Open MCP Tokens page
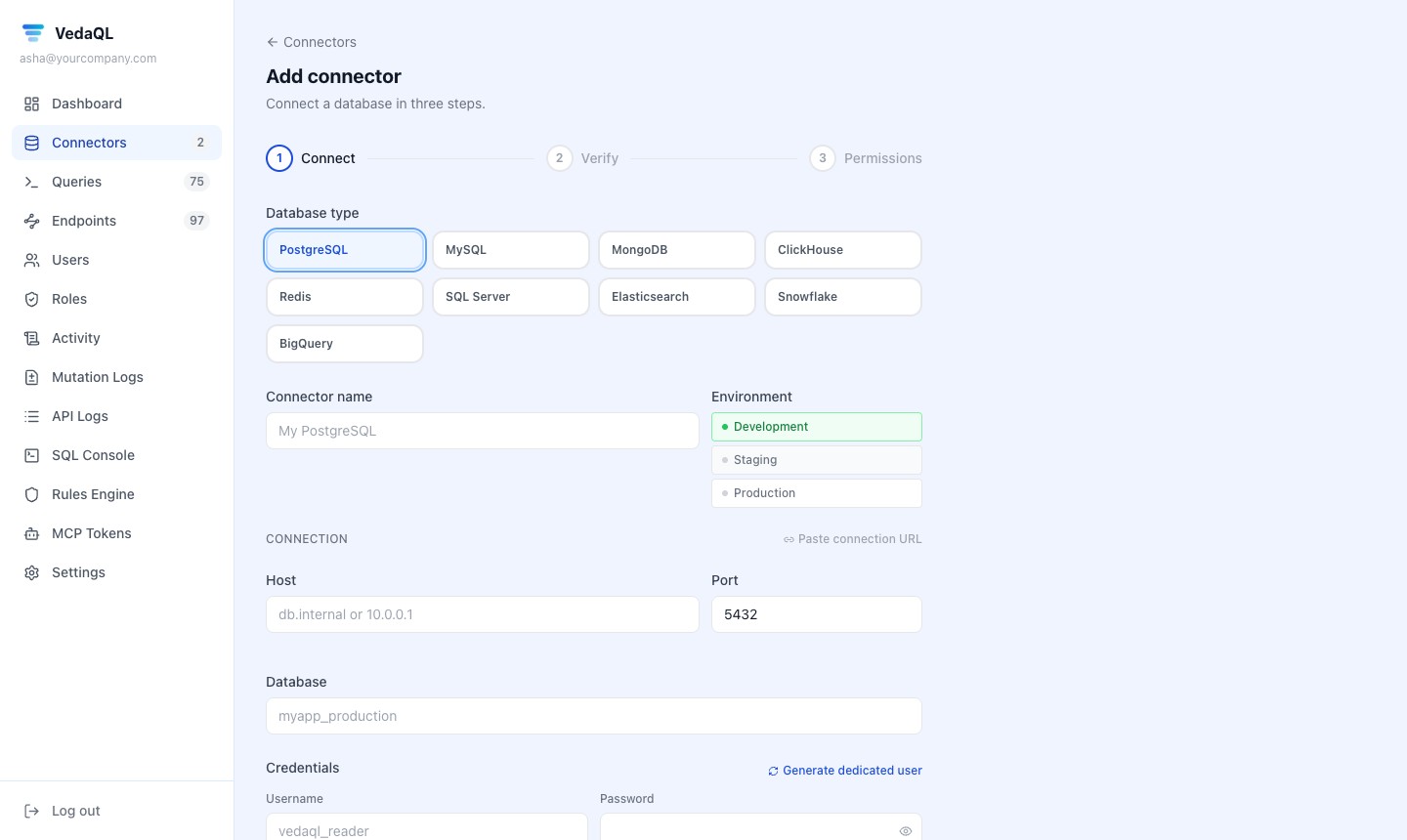 116,533
